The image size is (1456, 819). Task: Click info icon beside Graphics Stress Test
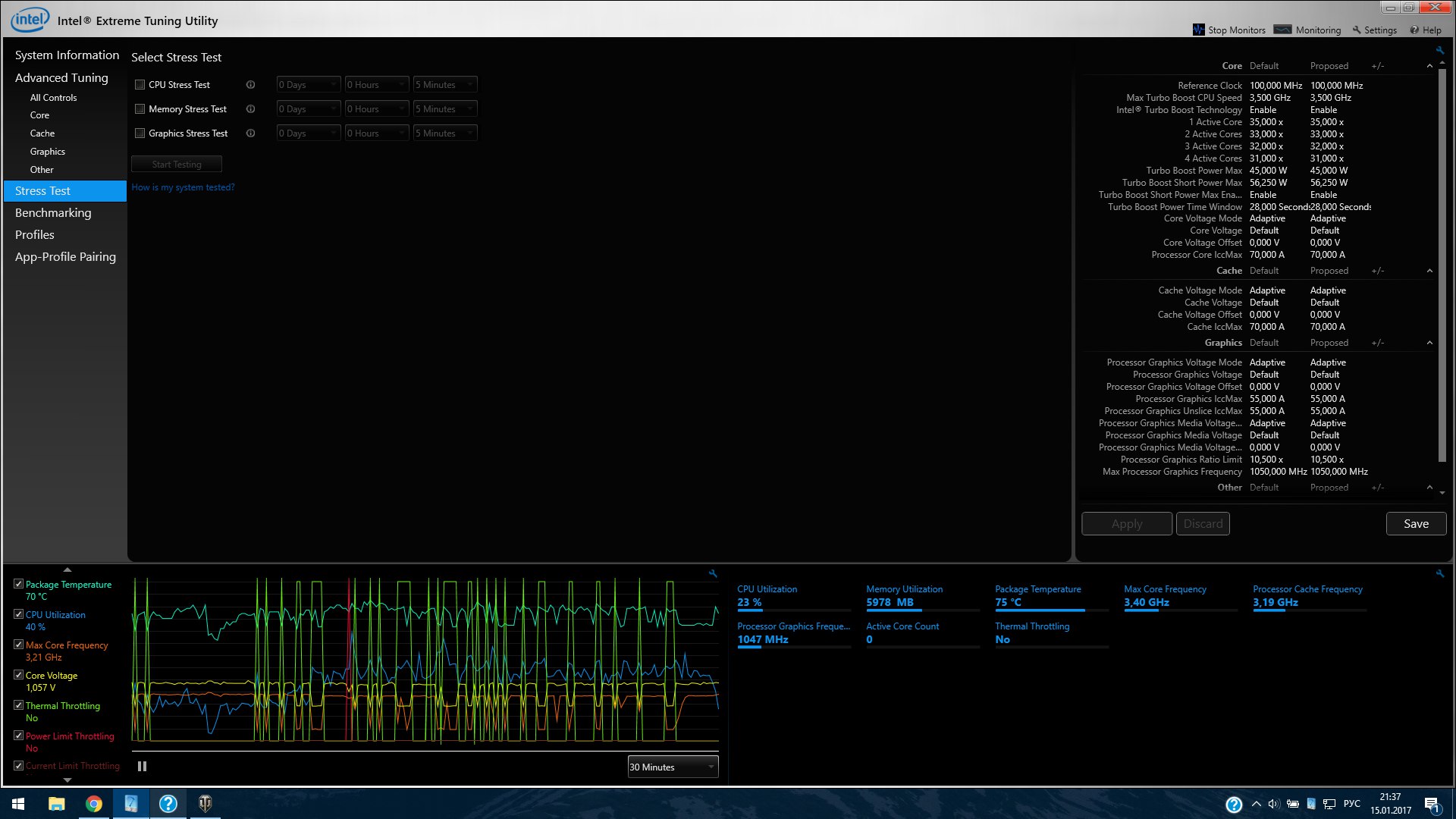[250, 133]
